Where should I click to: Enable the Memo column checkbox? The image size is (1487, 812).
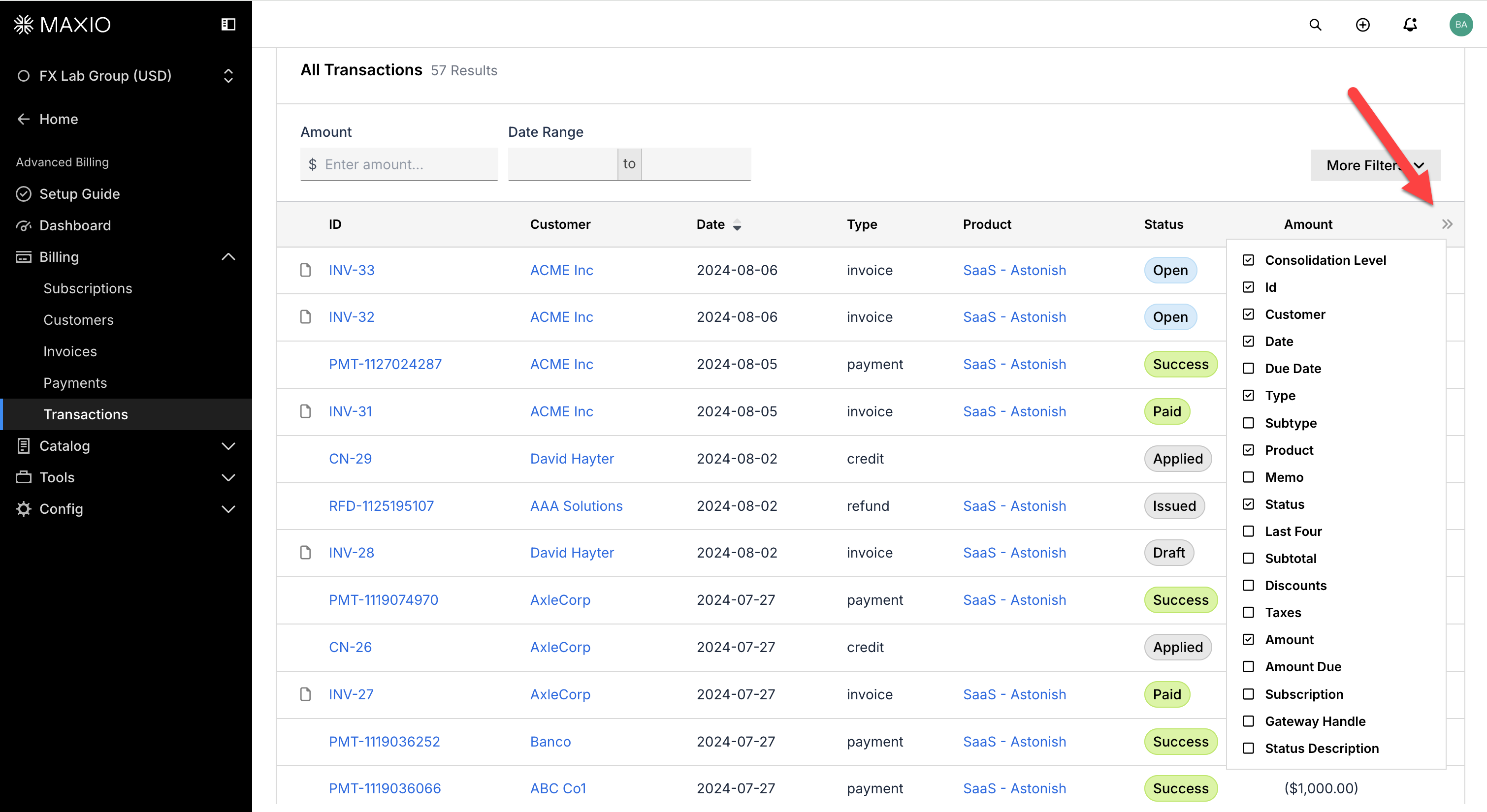click(1248, 477)
